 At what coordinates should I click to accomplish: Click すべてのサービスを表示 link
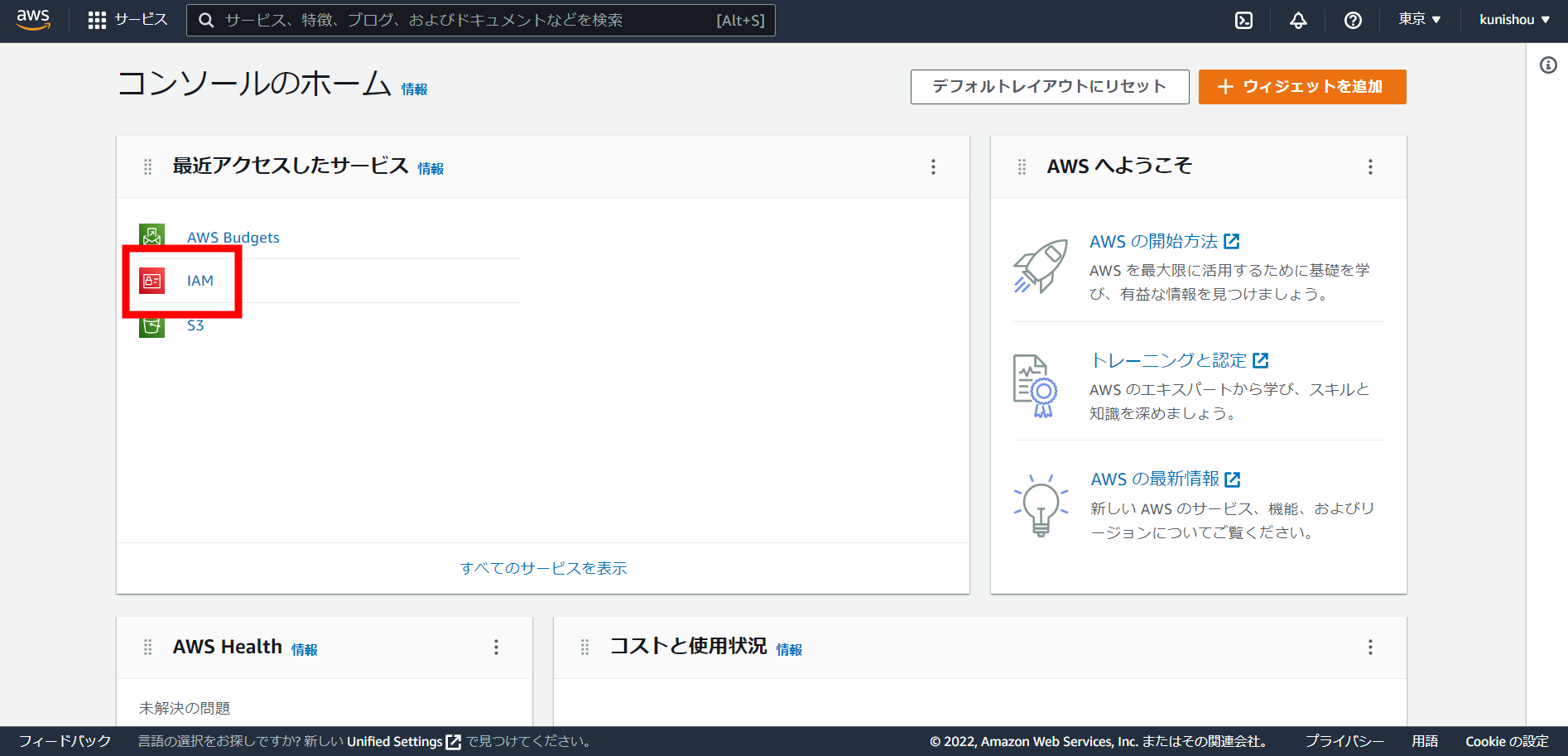pyautogui.click(x=543, y=568)
